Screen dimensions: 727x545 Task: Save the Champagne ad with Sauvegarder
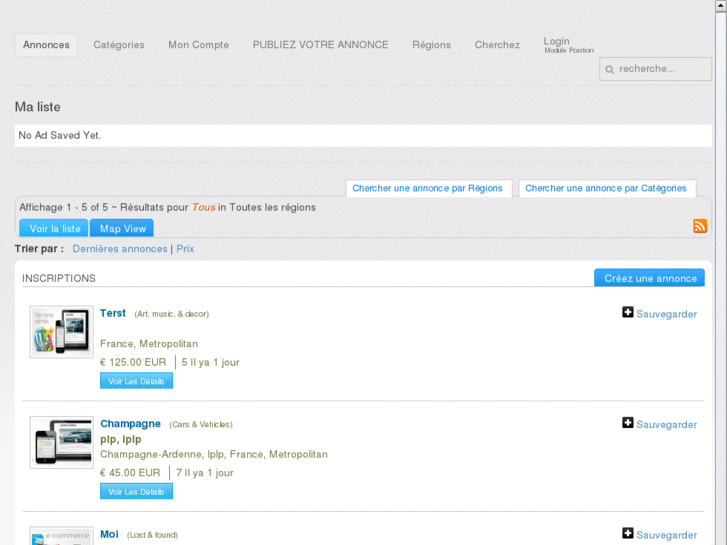pyautogui.click(x=666, y=424)
